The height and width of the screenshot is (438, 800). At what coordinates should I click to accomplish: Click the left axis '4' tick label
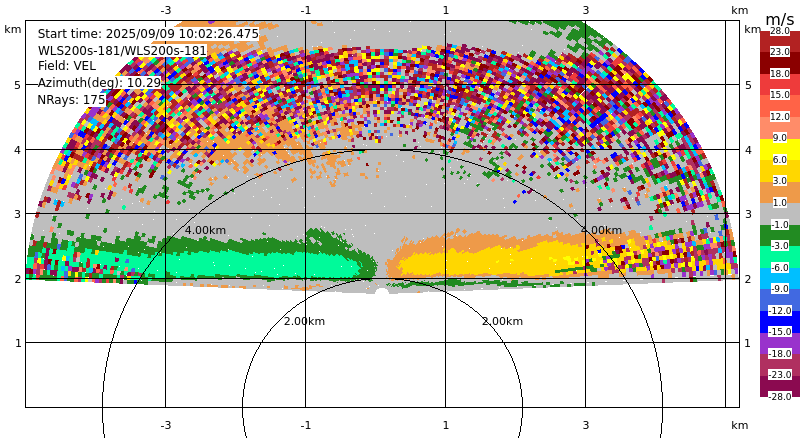pyautogui.click(x=18, y=150)
